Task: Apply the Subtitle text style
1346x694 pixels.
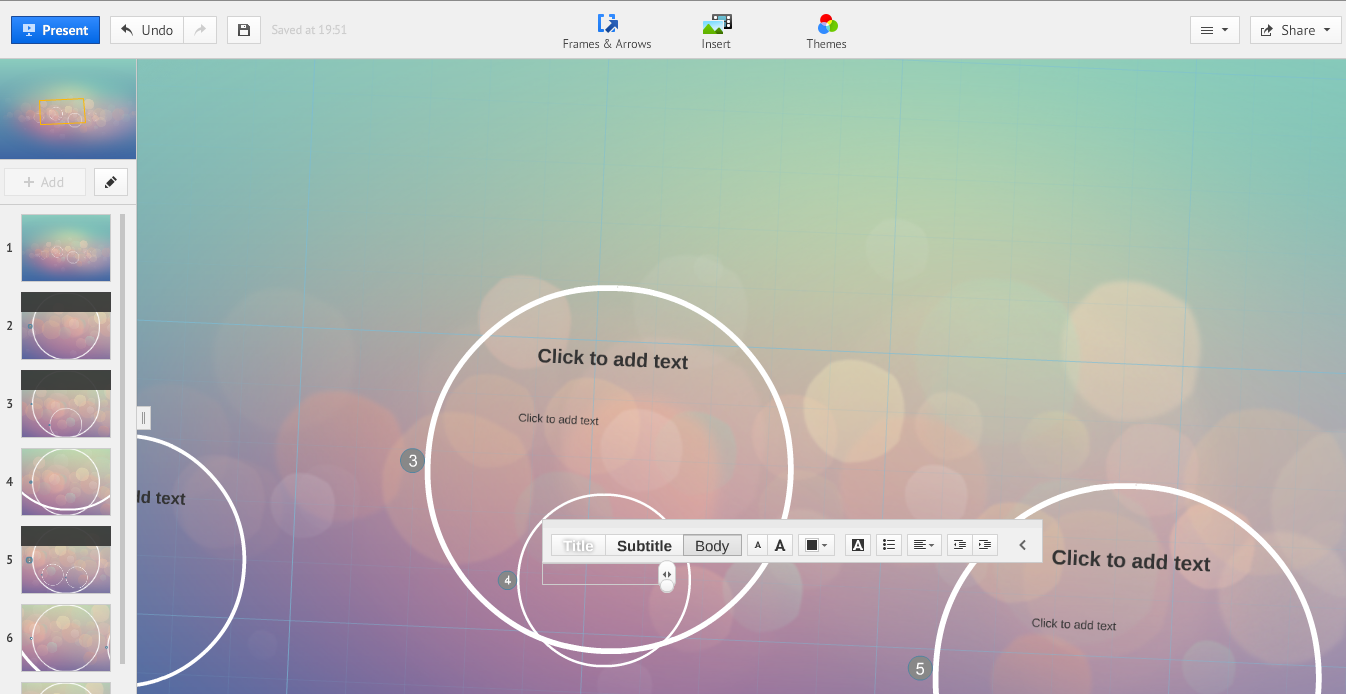Action: click(644, 545)
